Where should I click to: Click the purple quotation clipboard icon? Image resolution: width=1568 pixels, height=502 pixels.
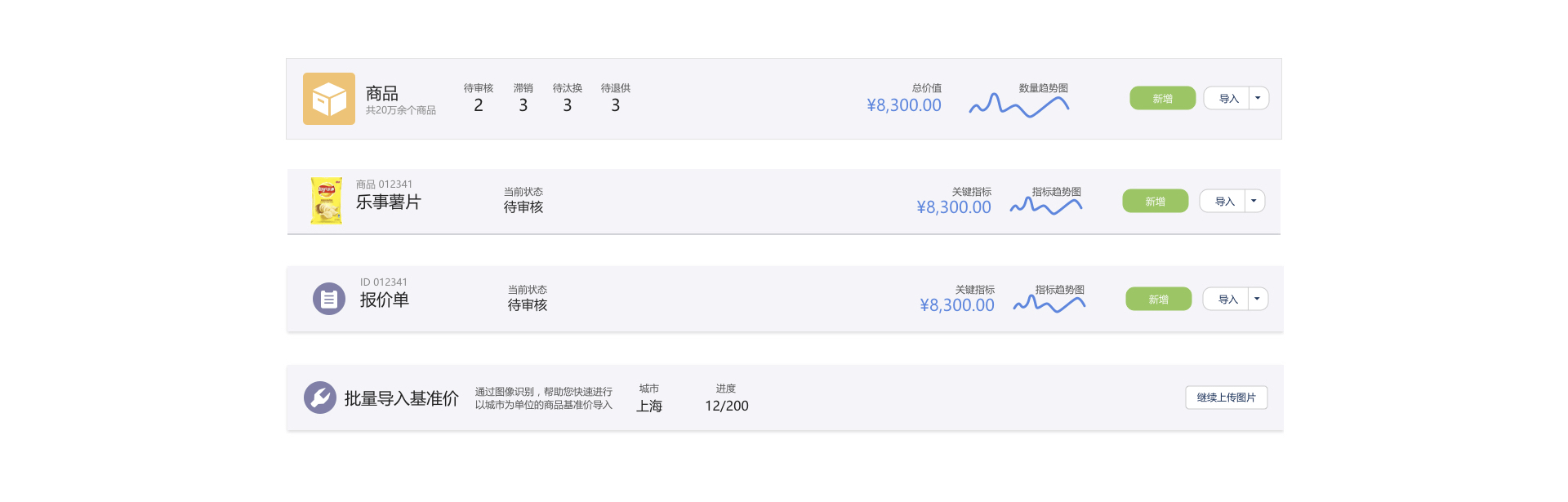pos(329,299)
